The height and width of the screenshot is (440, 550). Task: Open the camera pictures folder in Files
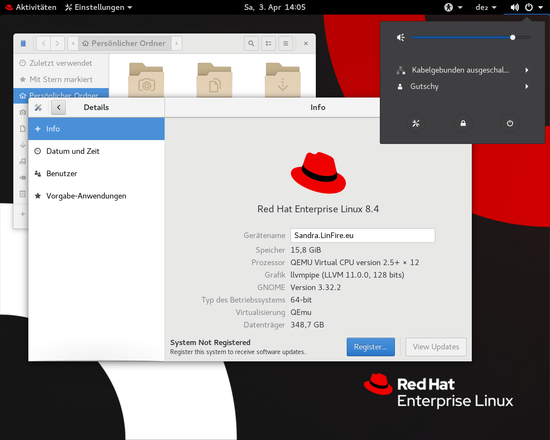click(146, 80)
